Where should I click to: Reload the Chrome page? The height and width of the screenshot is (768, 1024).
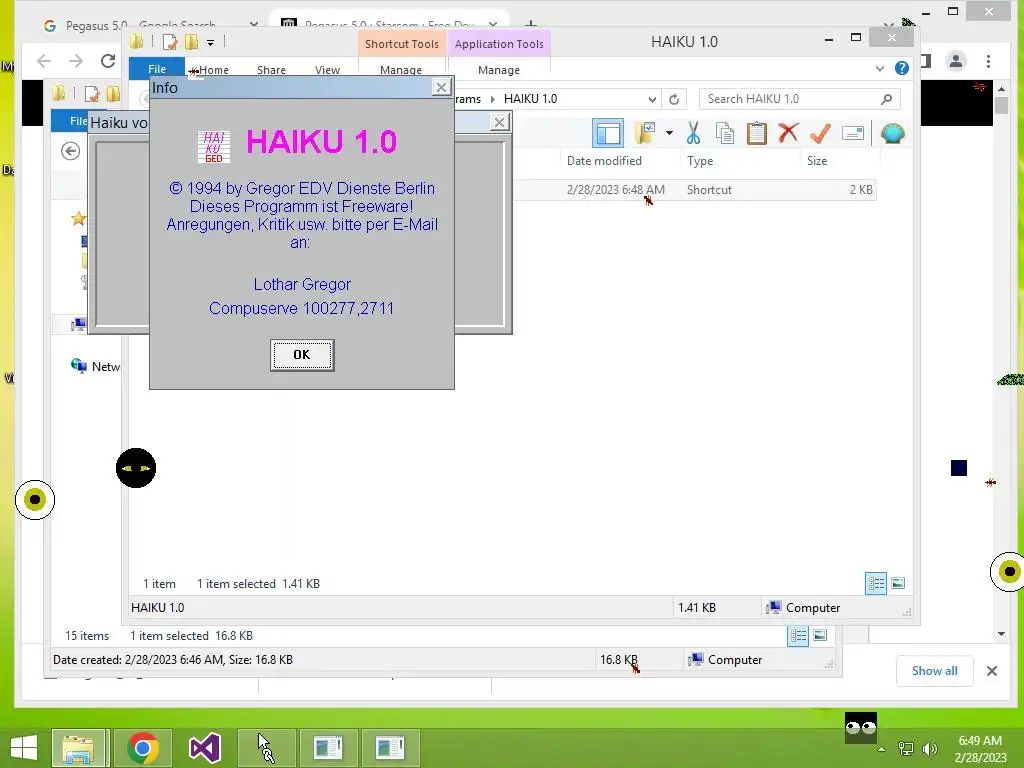108,61
